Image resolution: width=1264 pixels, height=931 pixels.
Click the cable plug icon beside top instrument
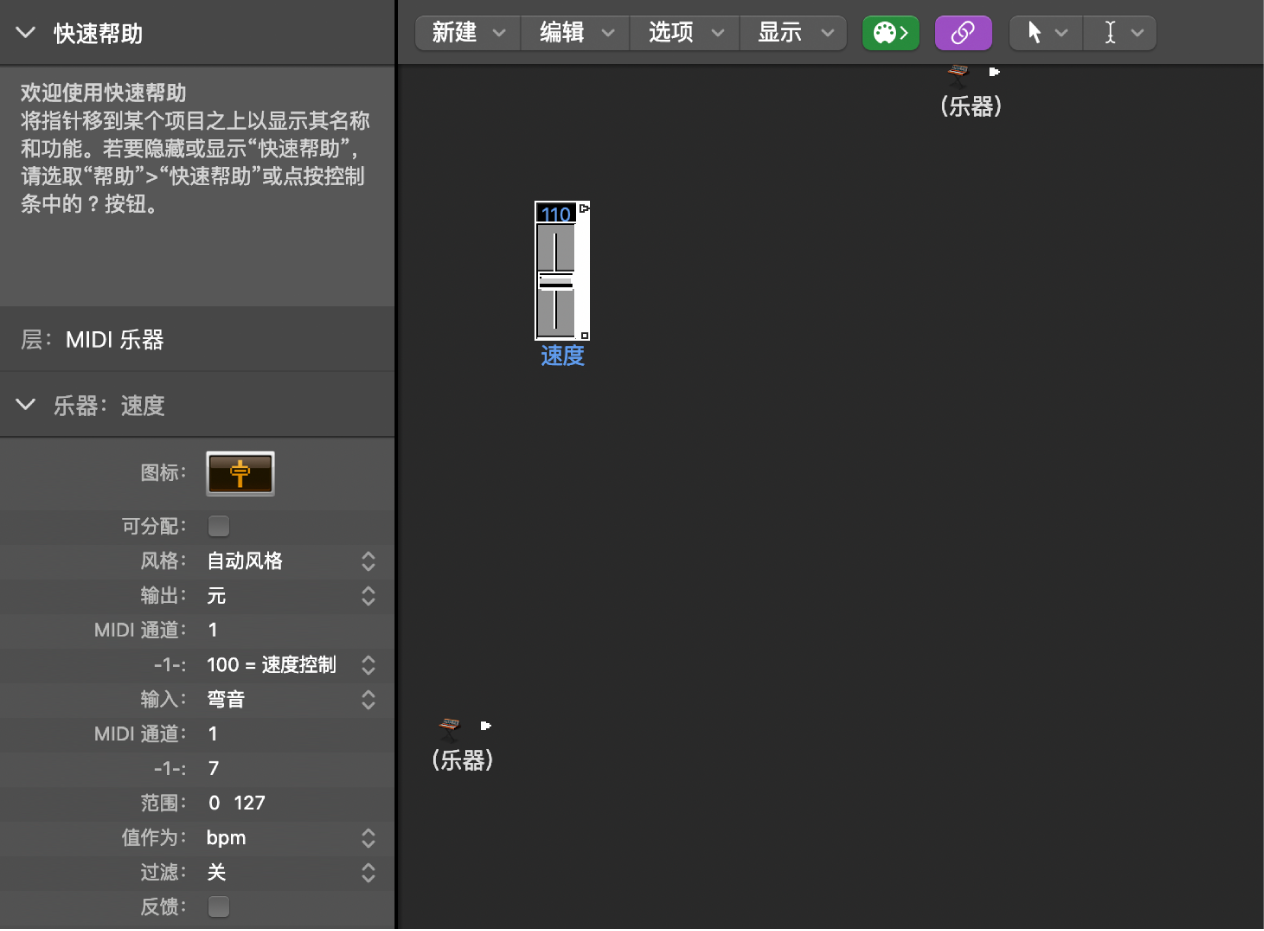click(993, 70)
